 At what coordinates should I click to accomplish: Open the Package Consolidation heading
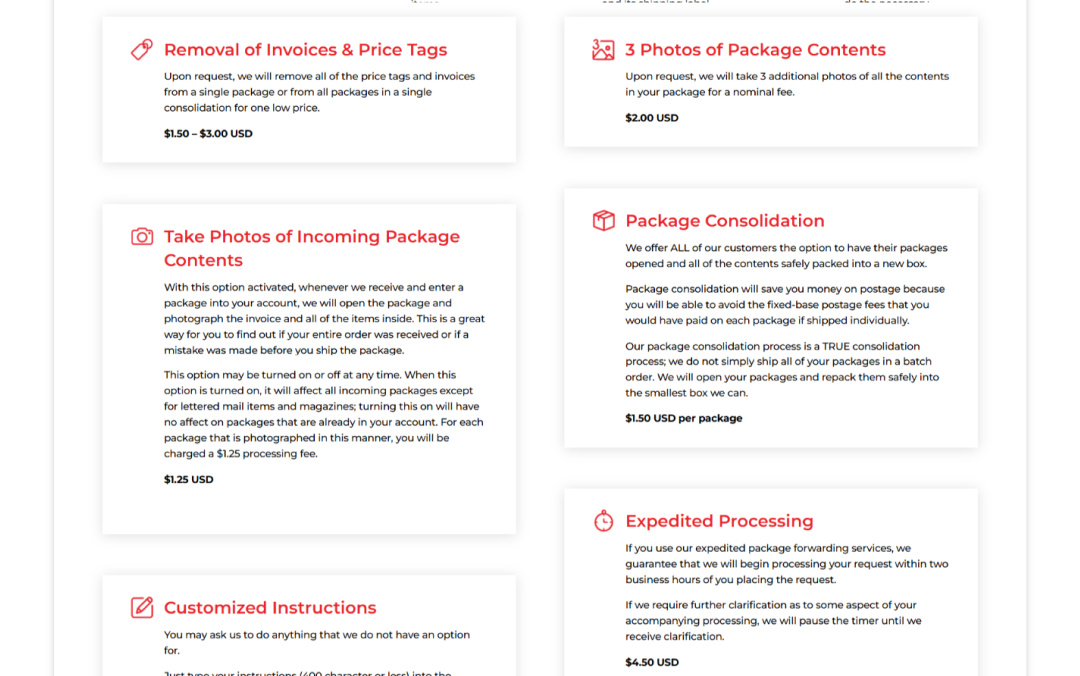coord(725,221)
